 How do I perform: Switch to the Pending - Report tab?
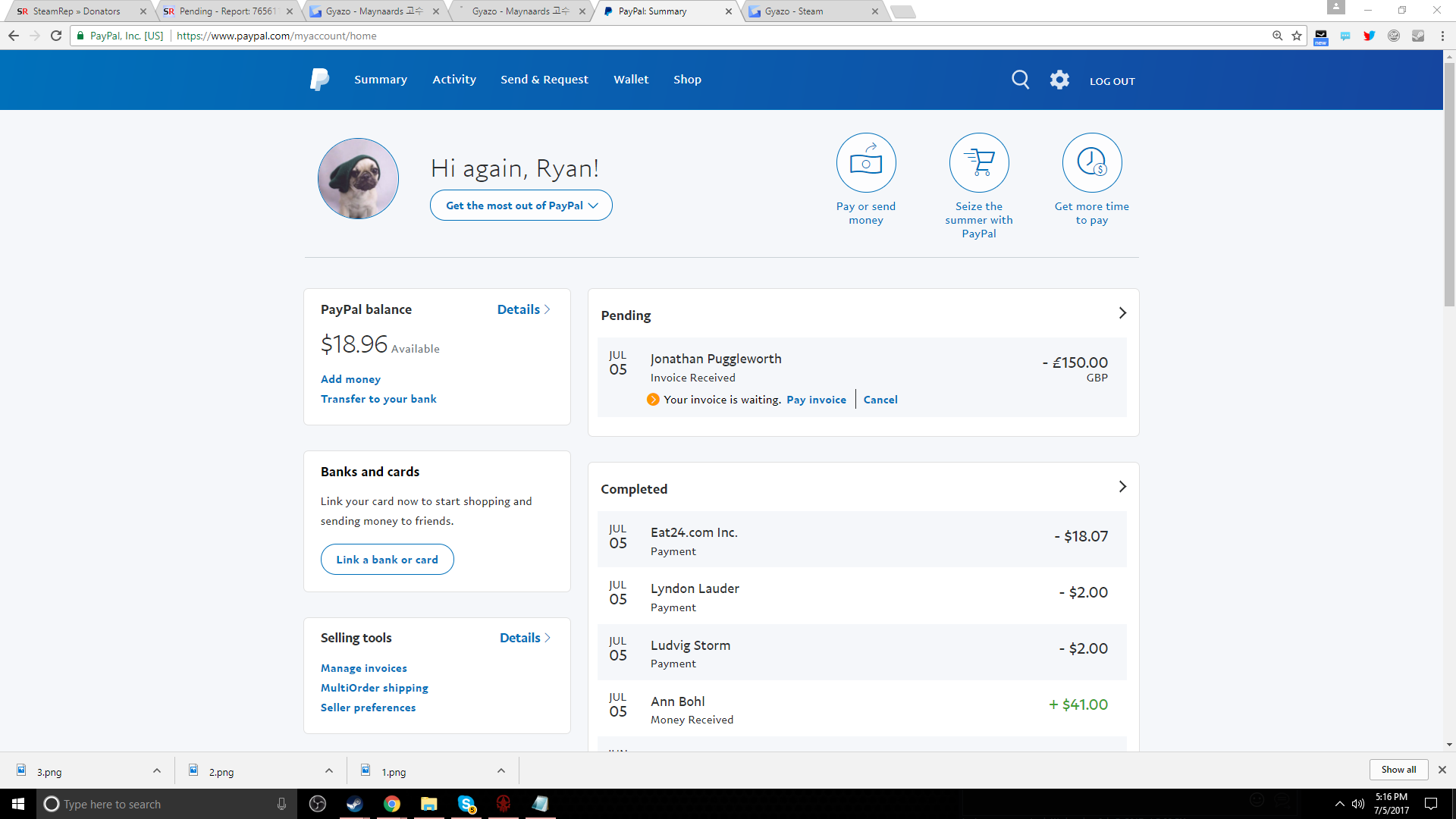[x=226, y=11]
